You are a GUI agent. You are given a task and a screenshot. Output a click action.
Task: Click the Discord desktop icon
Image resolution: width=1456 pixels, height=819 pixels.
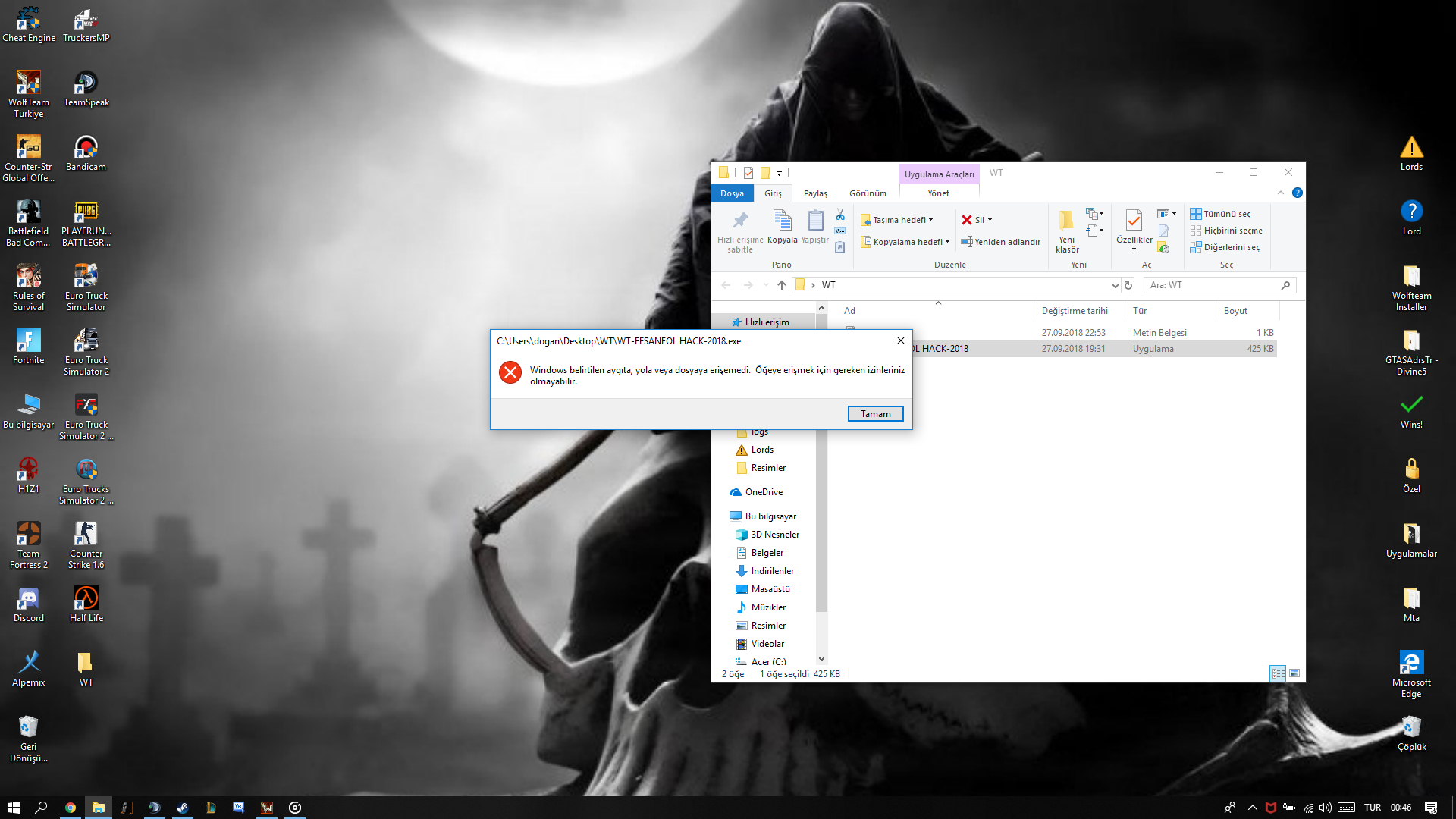point(29,604)
